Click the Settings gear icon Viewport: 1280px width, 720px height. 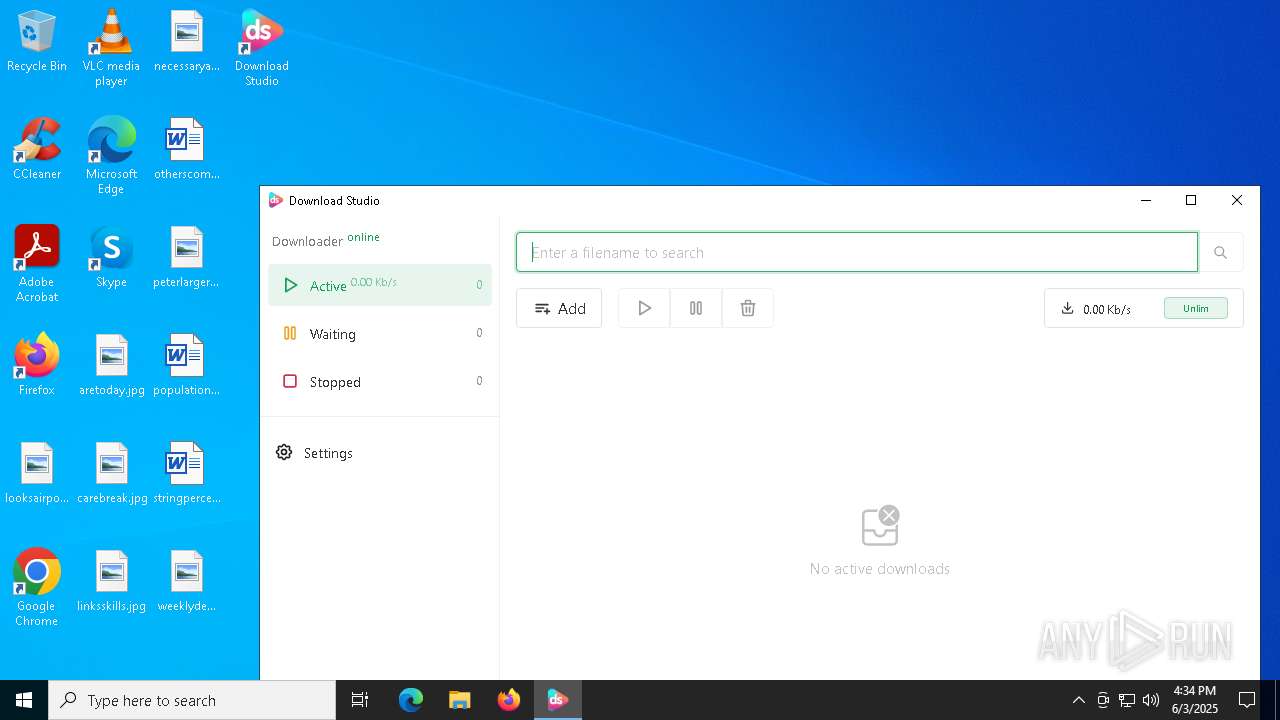click(x=284, y=453)
